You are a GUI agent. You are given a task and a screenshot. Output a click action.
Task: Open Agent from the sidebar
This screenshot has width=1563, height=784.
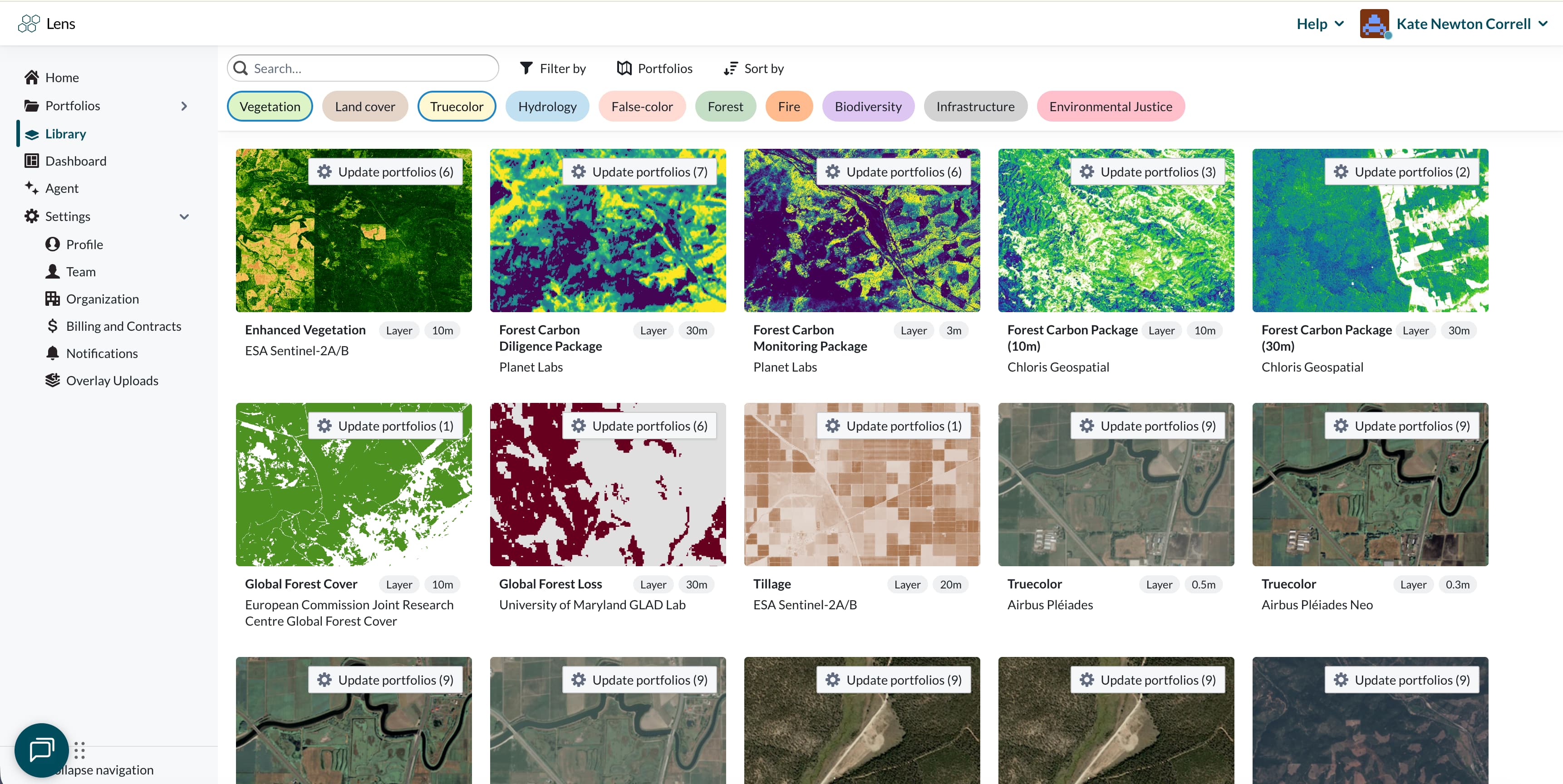[61, 188]
